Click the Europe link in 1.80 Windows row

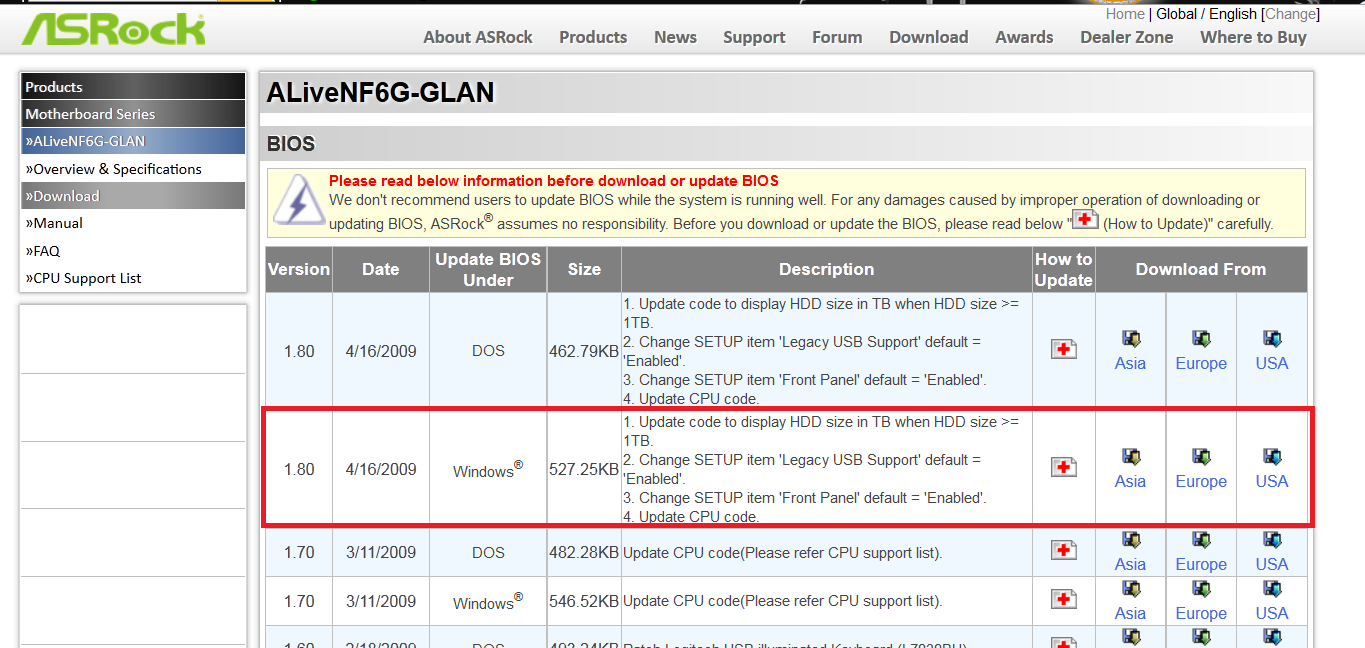tap(1201, 481)
